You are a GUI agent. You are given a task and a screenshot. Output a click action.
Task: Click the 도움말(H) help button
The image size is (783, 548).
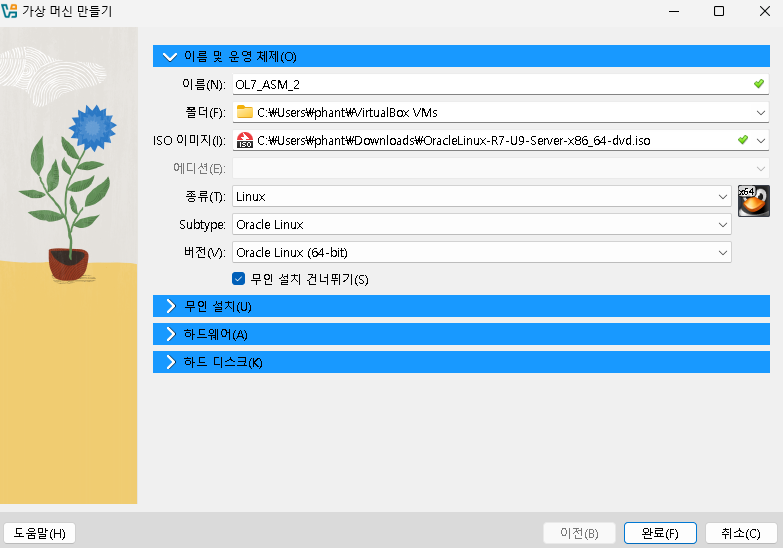[x=39, y=533]
